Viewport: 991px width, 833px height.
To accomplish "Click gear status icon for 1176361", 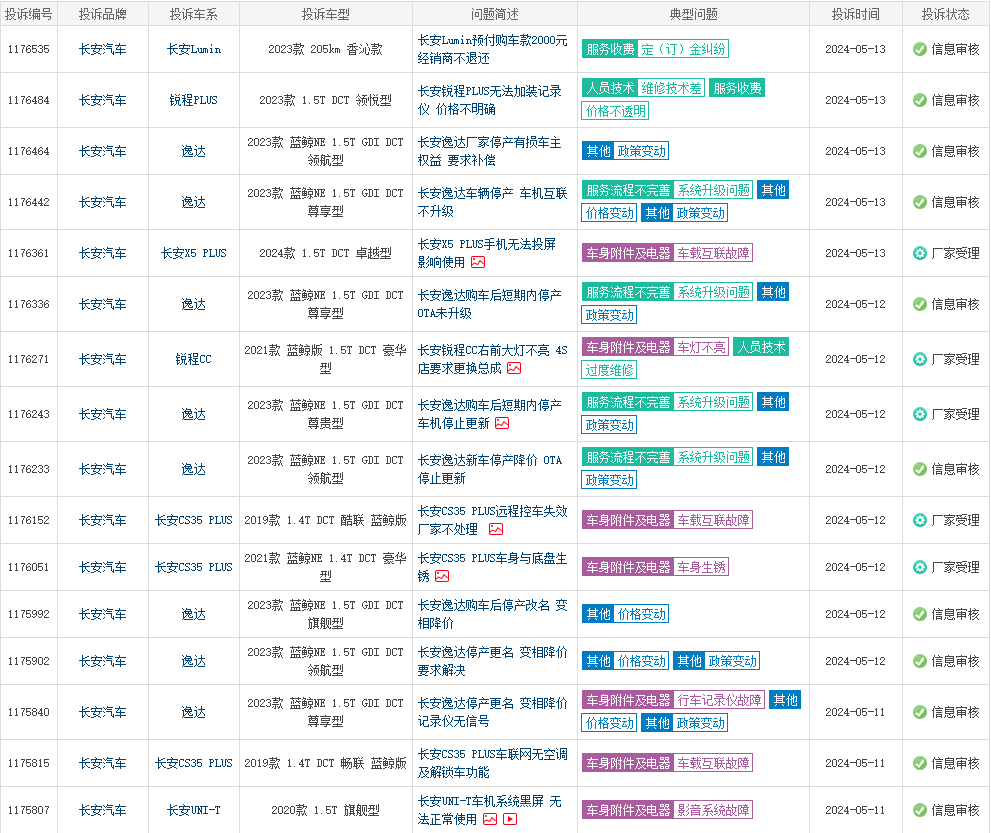I will coord(920,253).
